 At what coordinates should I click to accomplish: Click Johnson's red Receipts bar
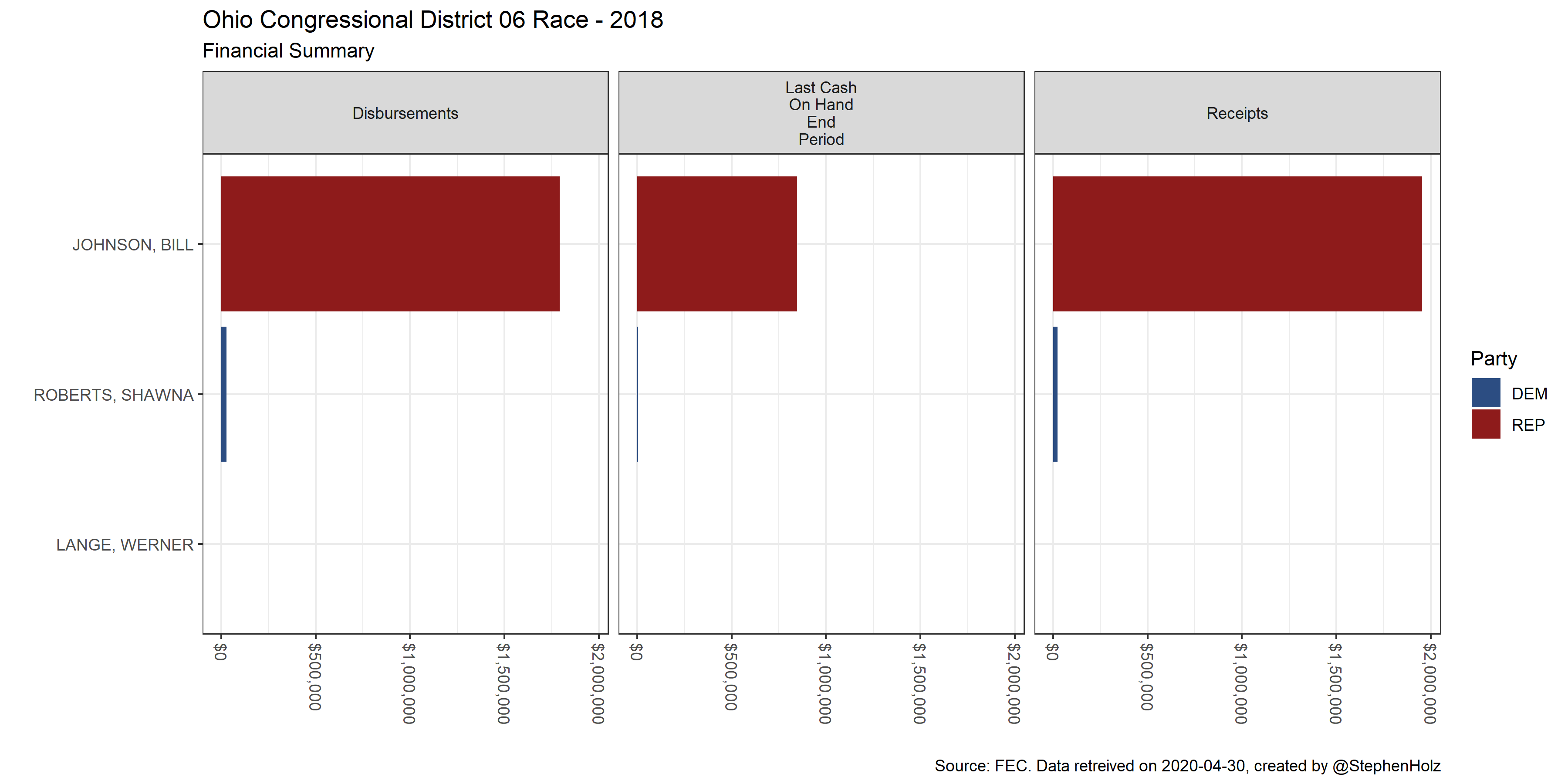[x=1237, y=243]
